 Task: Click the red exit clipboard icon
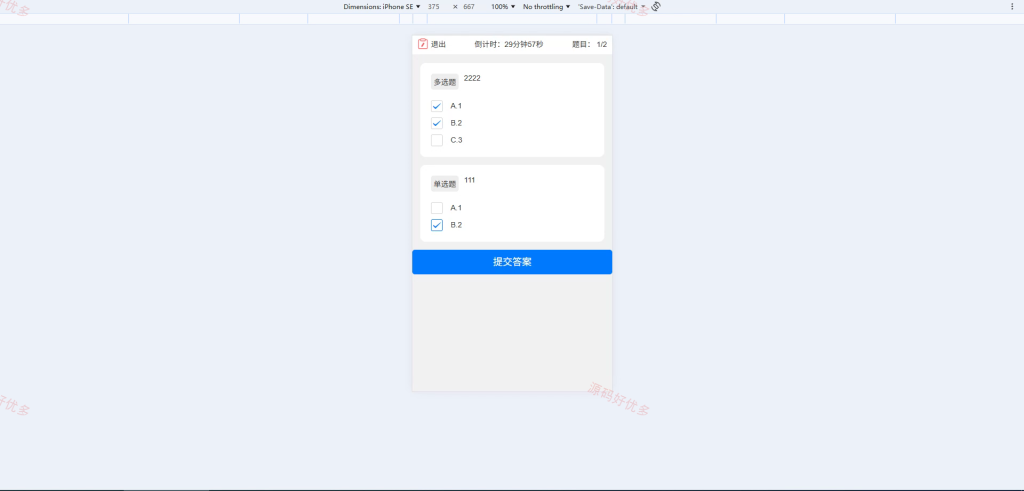click(423, 44)
